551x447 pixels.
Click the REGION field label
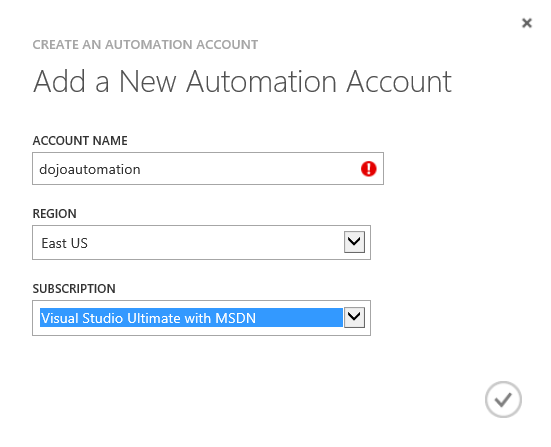click(54, 214)
